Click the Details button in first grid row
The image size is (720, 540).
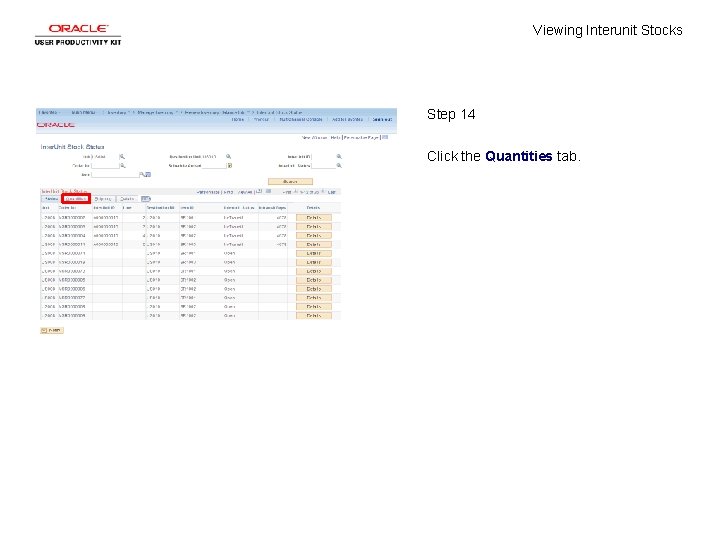314,218
